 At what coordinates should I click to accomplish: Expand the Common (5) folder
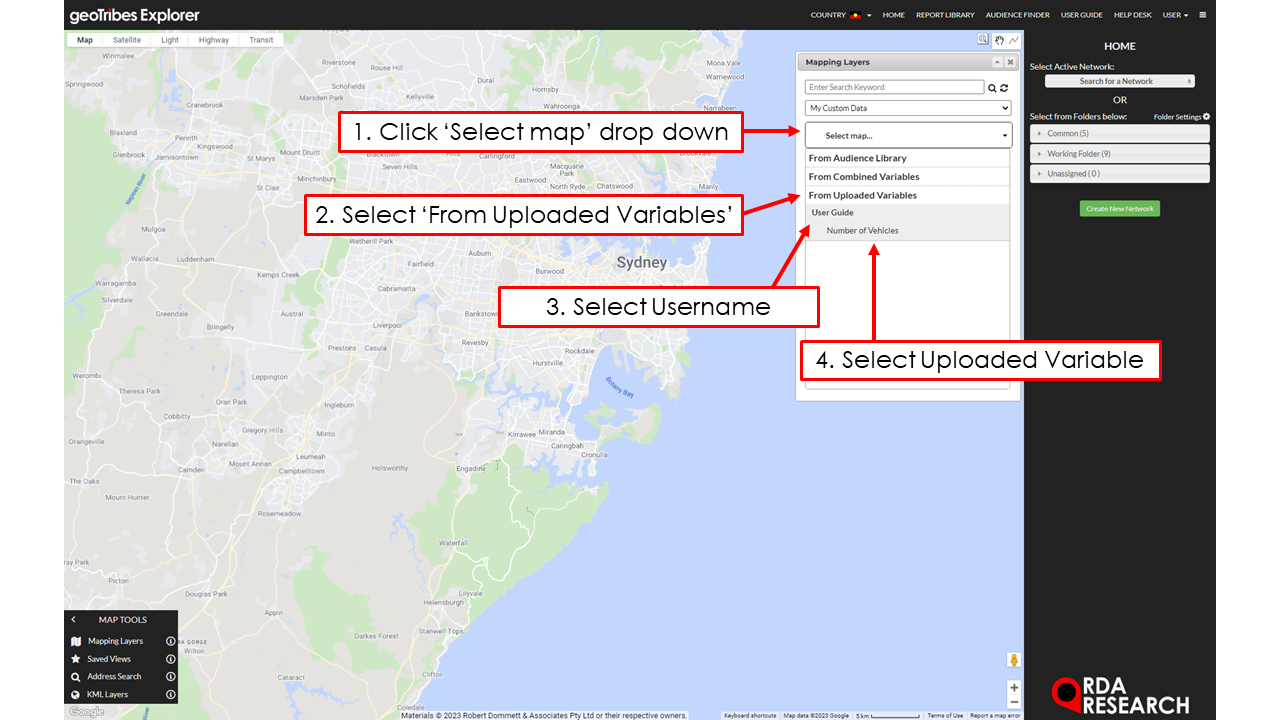[x=1120, y=133]
